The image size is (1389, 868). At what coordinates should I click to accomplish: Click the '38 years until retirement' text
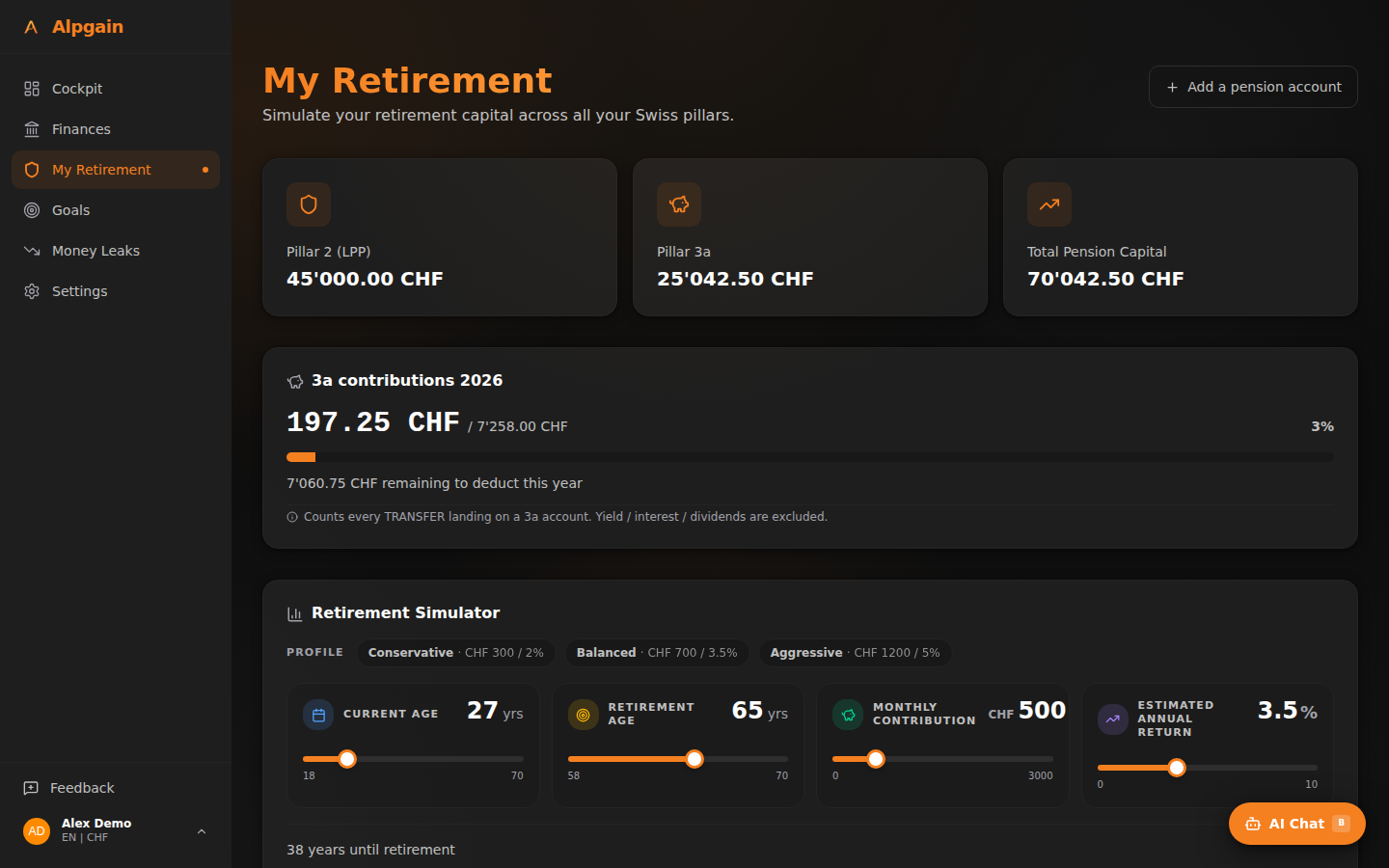[370, 850]
